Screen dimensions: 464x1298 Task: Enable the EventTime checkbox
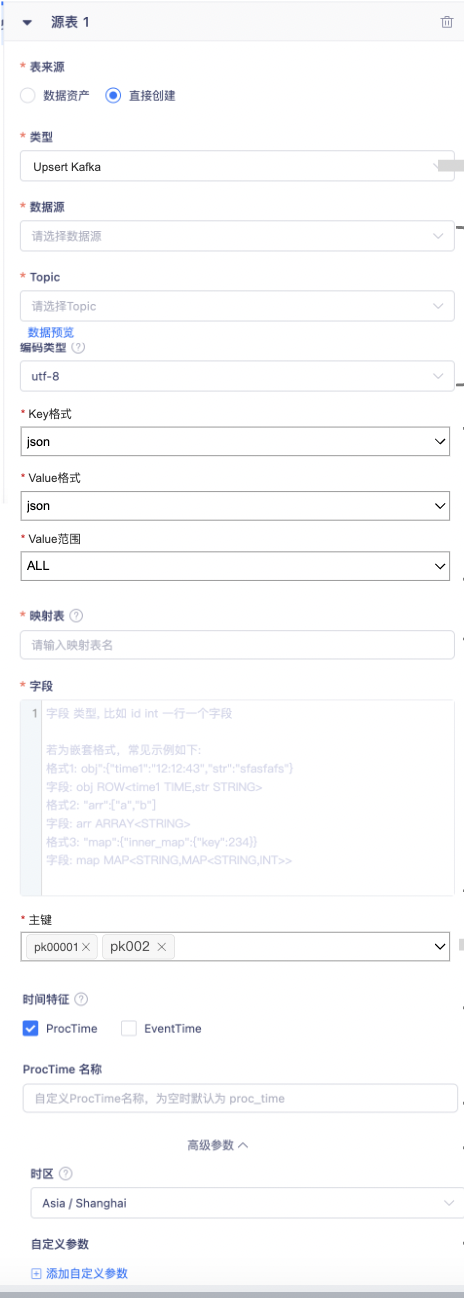pos(128,1028)
